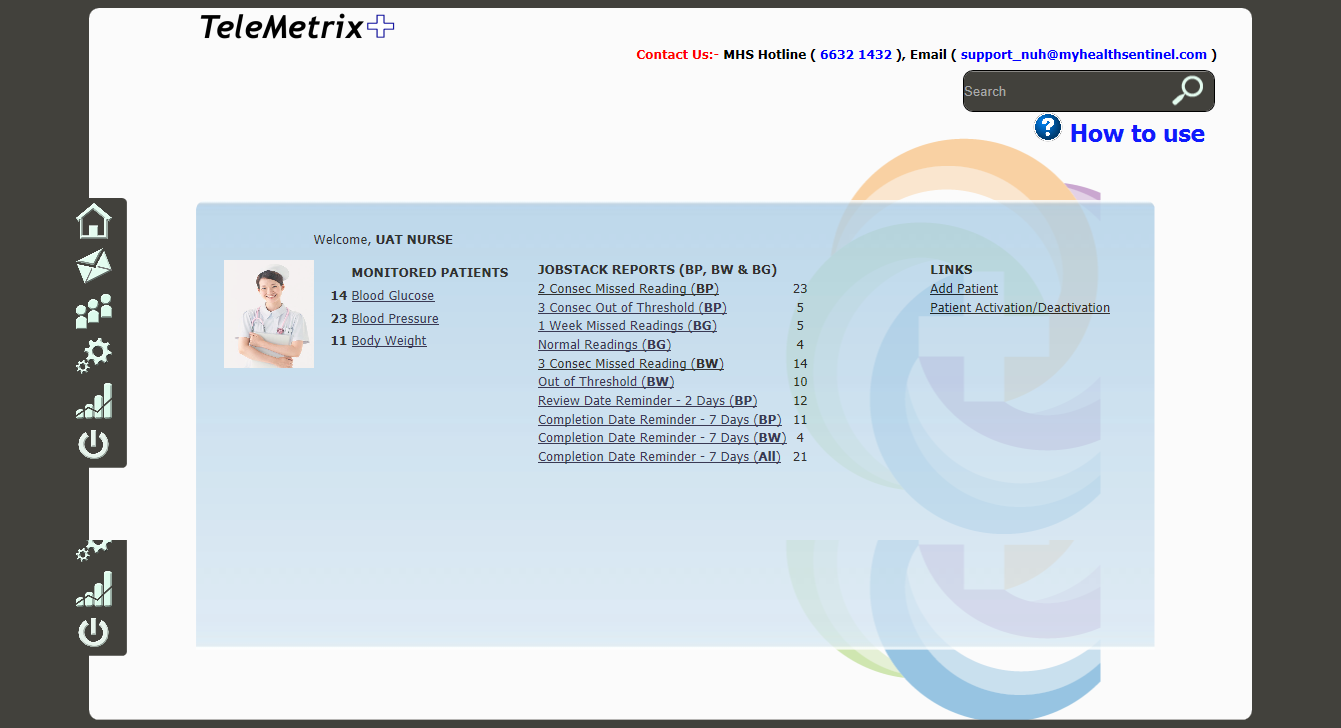Screen dimensions: 1341x728
Task: Open Body Weight monitored patients list
Action: [x=389, y=341]
